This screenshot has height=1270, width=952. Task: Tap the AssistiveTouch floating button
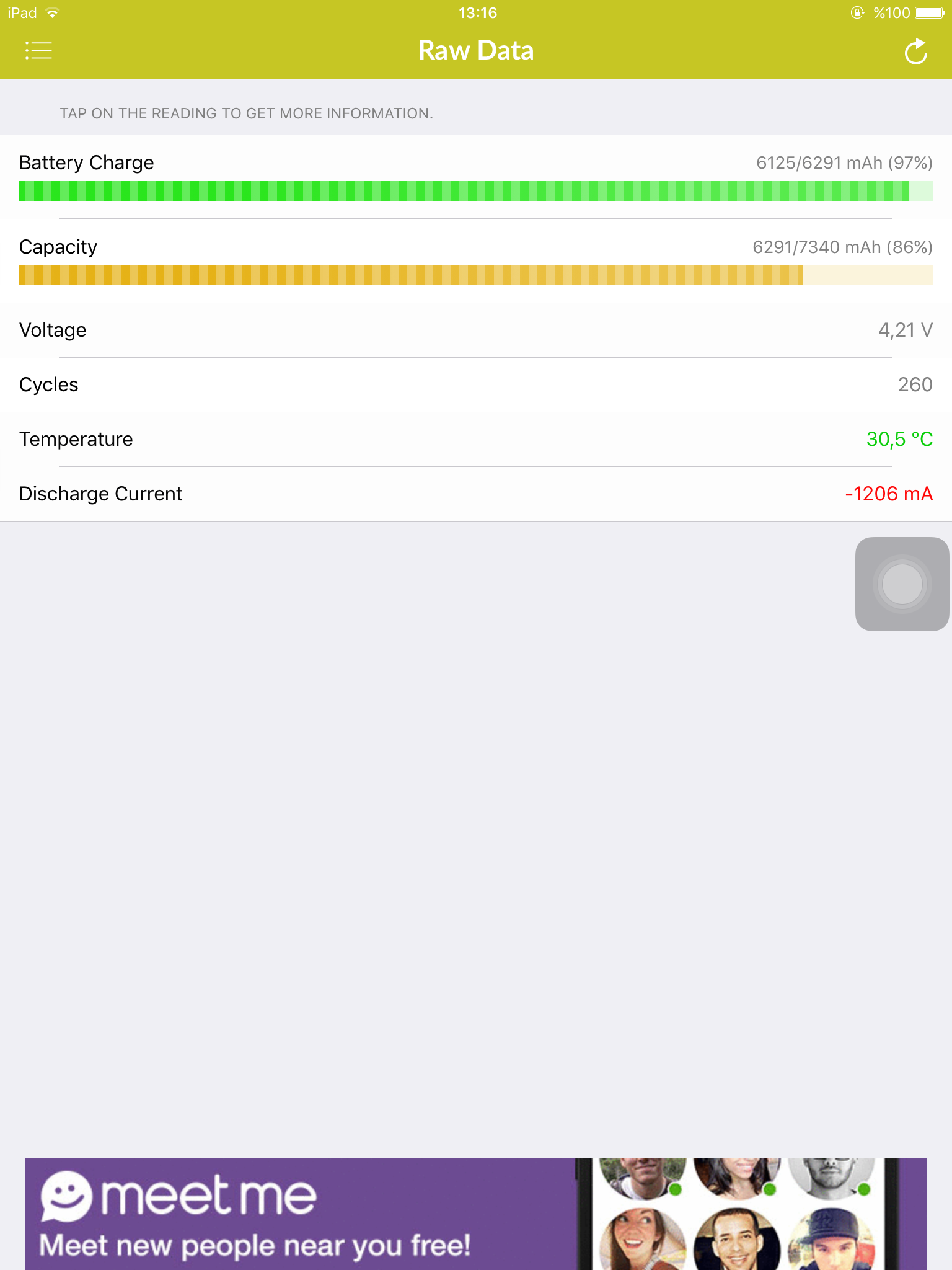click(x=902, y=584)
